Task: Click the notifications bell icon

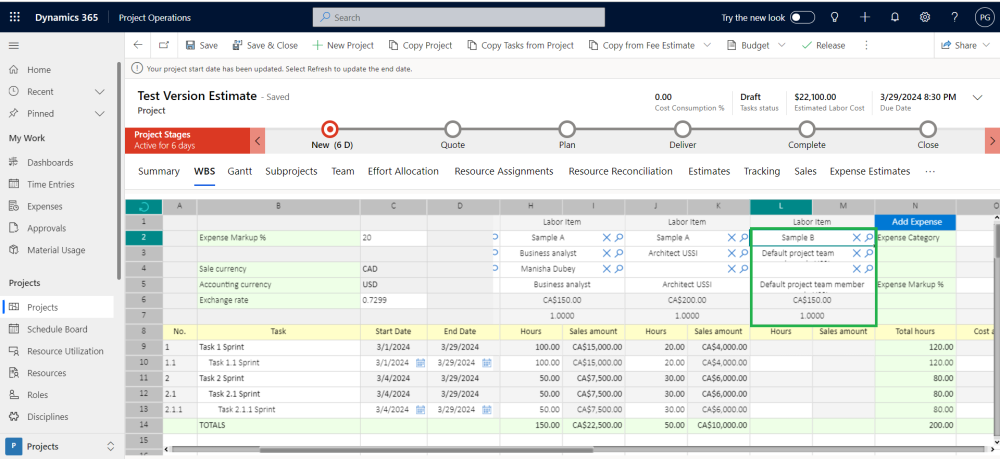Action: click(x=895, y=17)
